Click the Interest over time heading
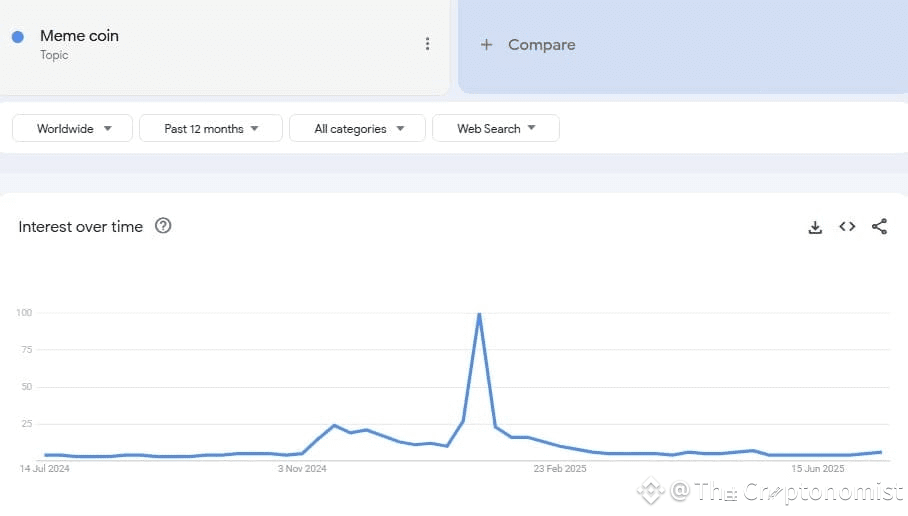 point(80,226)
